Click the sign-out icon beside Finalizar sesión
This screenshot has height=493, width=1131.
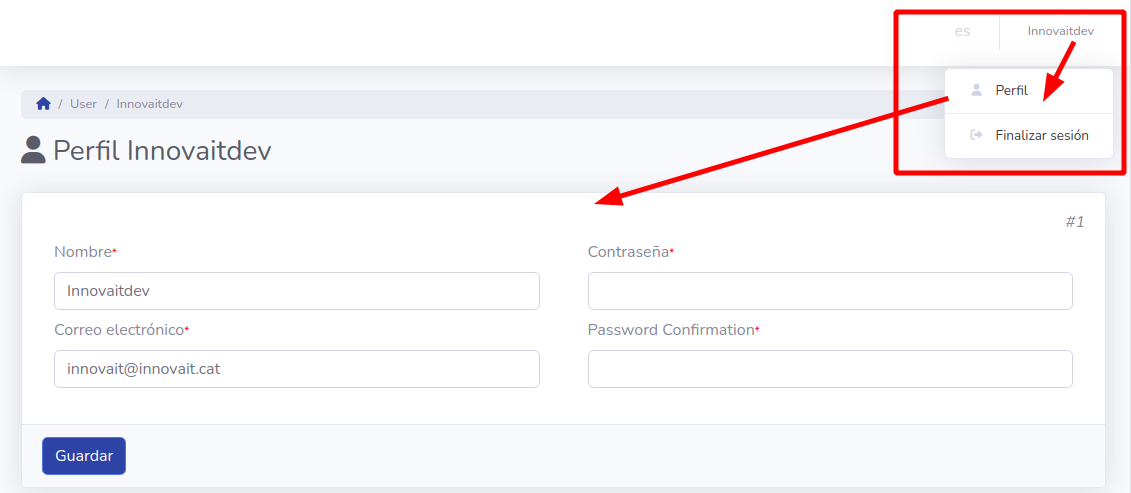(x=976, y=135)
